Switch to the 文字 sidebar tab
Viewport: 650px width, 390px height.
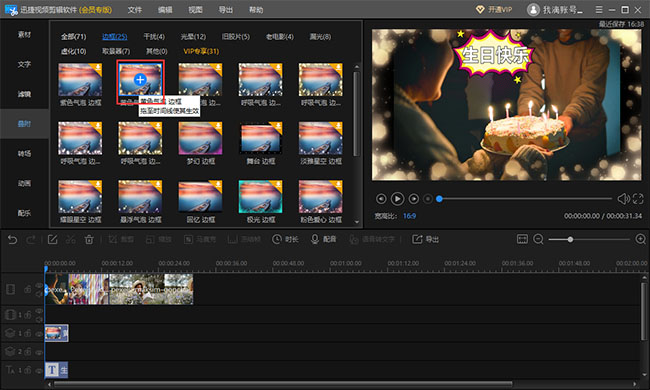pyautogui.click(x=24, y=64)
